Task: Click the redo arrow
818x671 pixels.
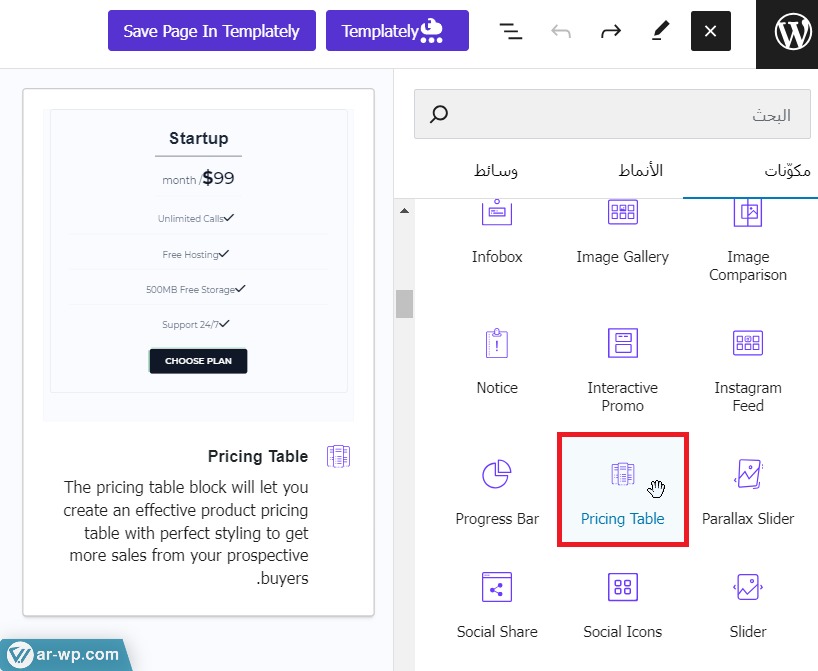Action: pyautogui.click(x=610, y=32)
